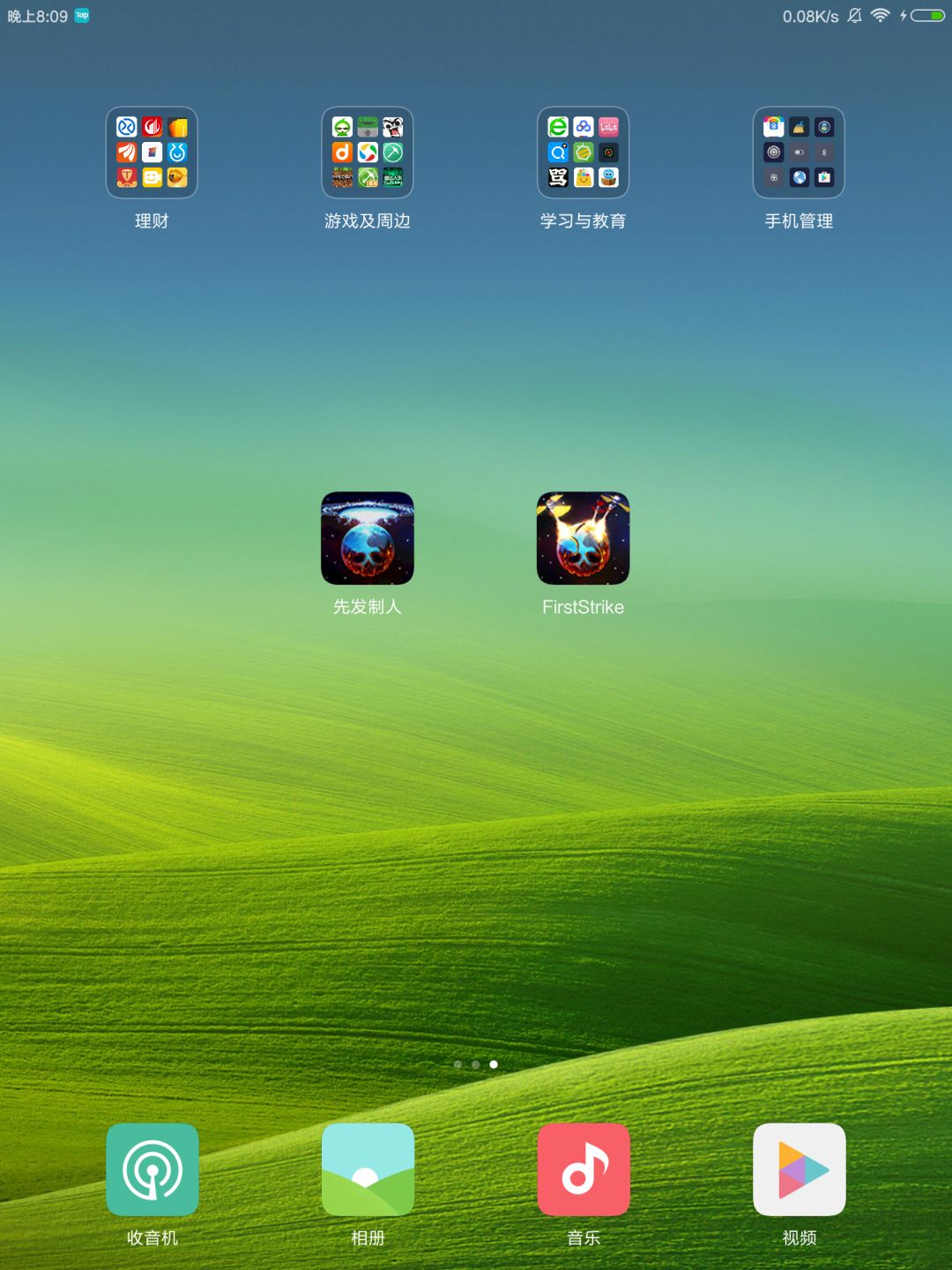Tap the Tap notification icon in status bar
Image resolution: width=952 pixels, height=1270 pixels.
(x=82, y=15)
